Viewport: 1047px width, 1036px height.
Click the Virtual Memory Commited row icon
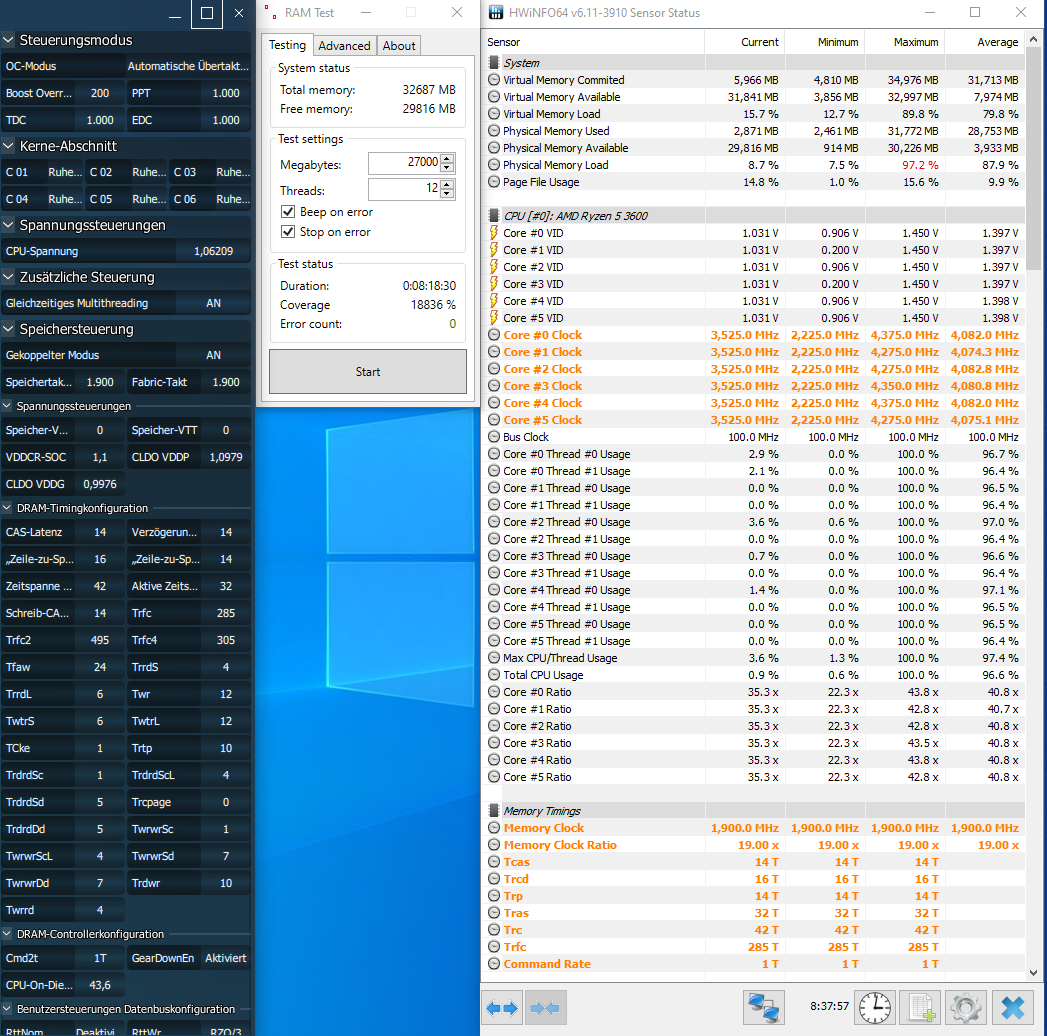click(494, 79)
